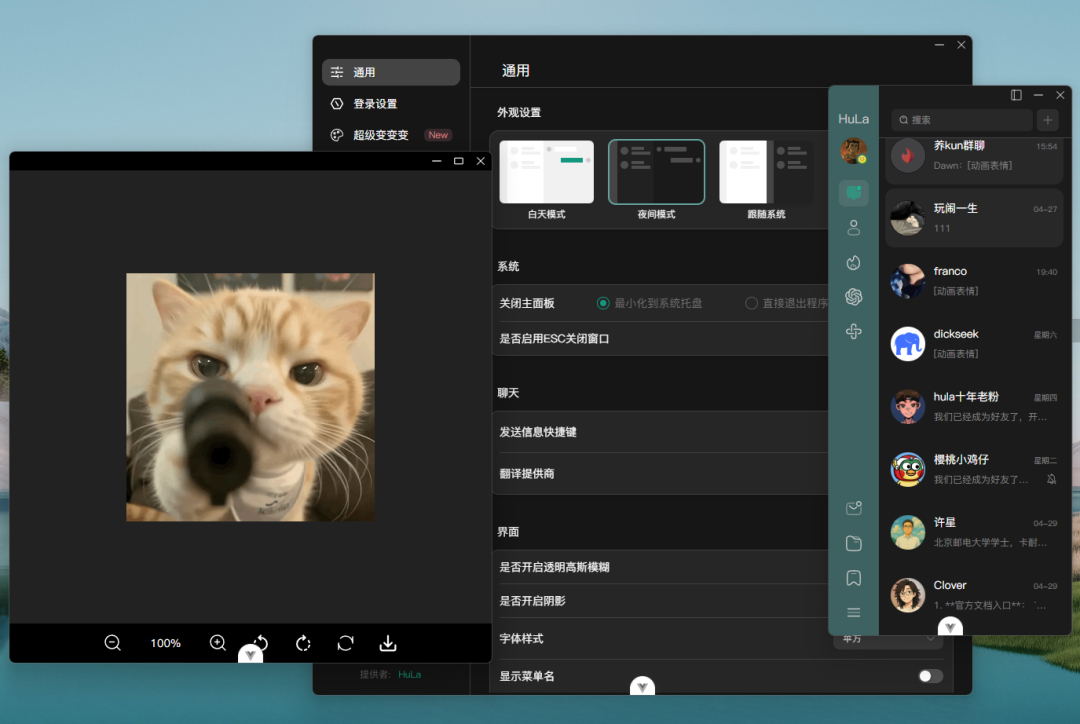Open the ChatGPT assistant icon in HuLa sidebar
Image resolution: width=1080 pixels, height=724 pixels.
[854, 297]
